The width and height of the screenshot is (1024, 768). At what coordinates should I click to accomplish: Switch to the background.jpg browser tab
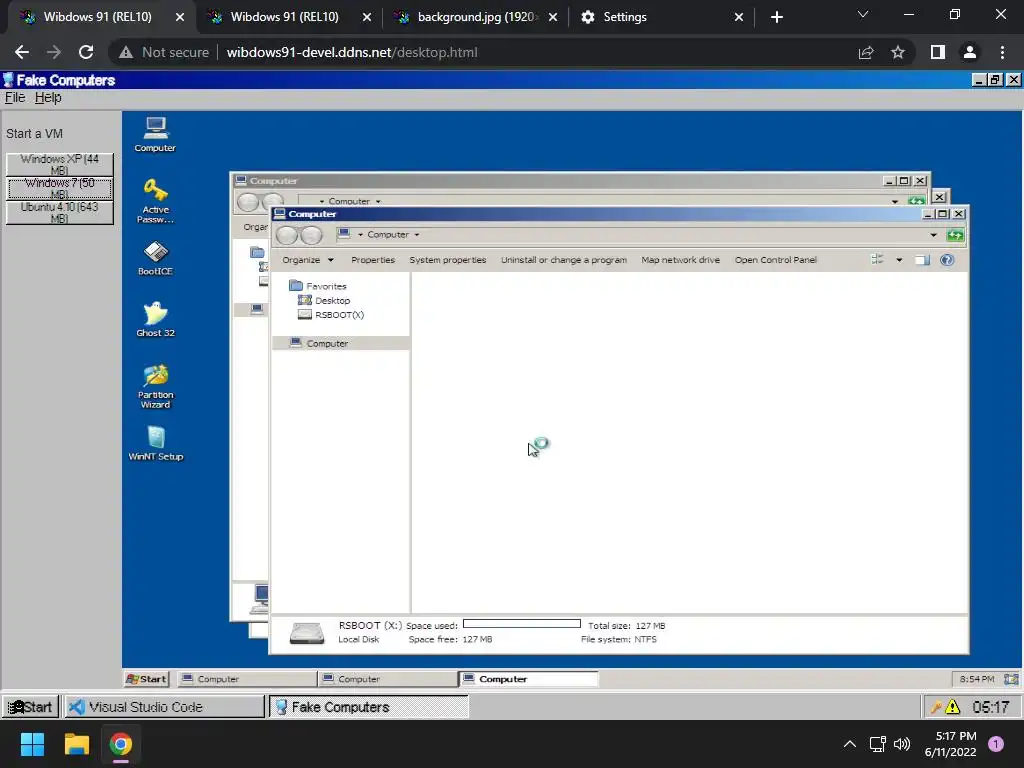click(475, 17)
